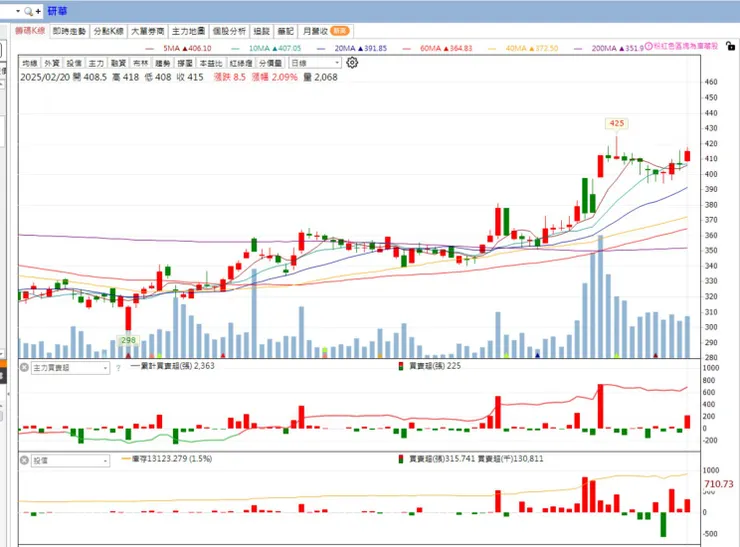The height and width of the screenshot is (547, 740).
Task: Close the 主力買賣超 indicator panel
Action: 24,367
